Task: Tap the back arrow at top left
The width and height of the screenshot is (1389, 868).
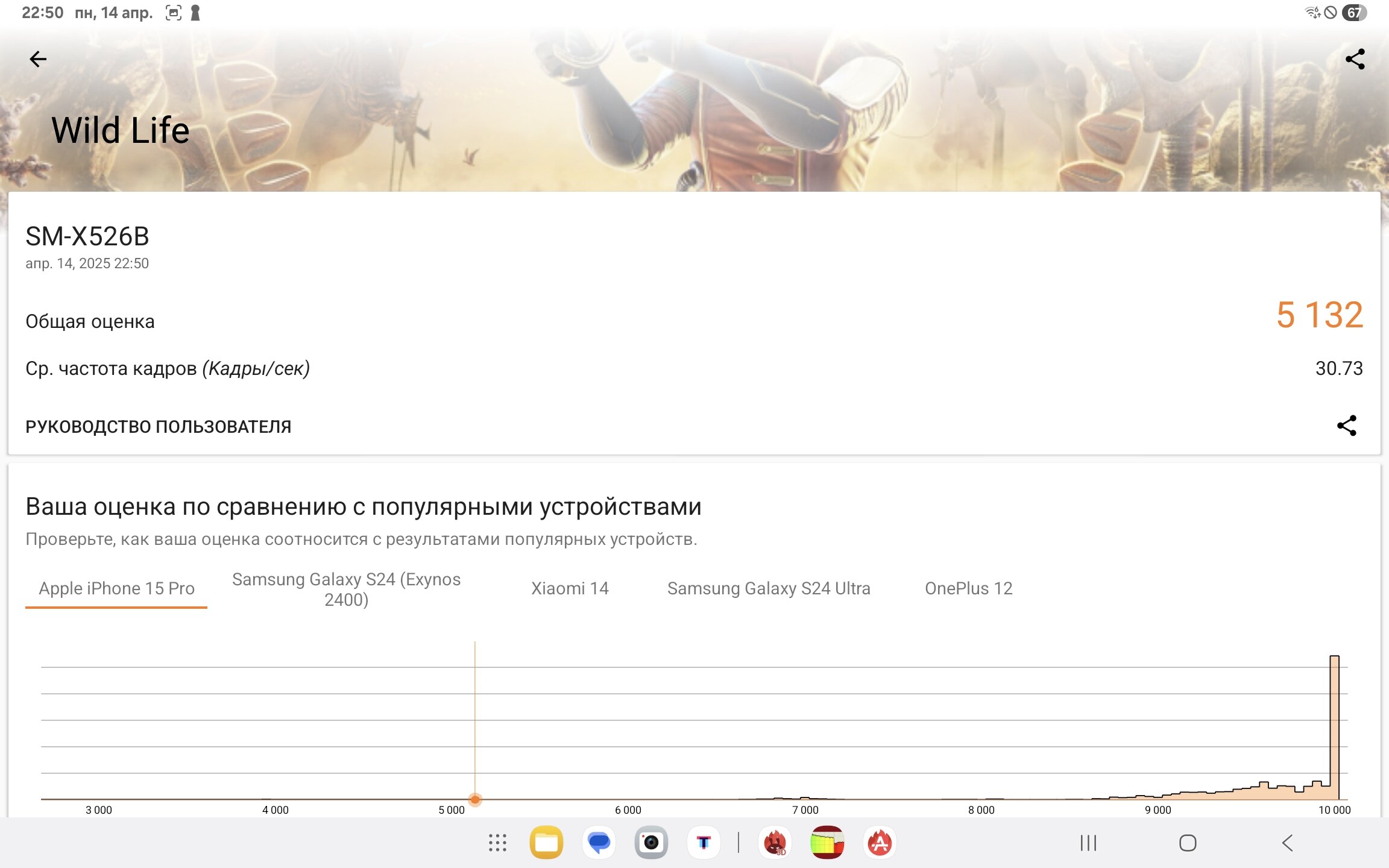Action: click(38, 59)
